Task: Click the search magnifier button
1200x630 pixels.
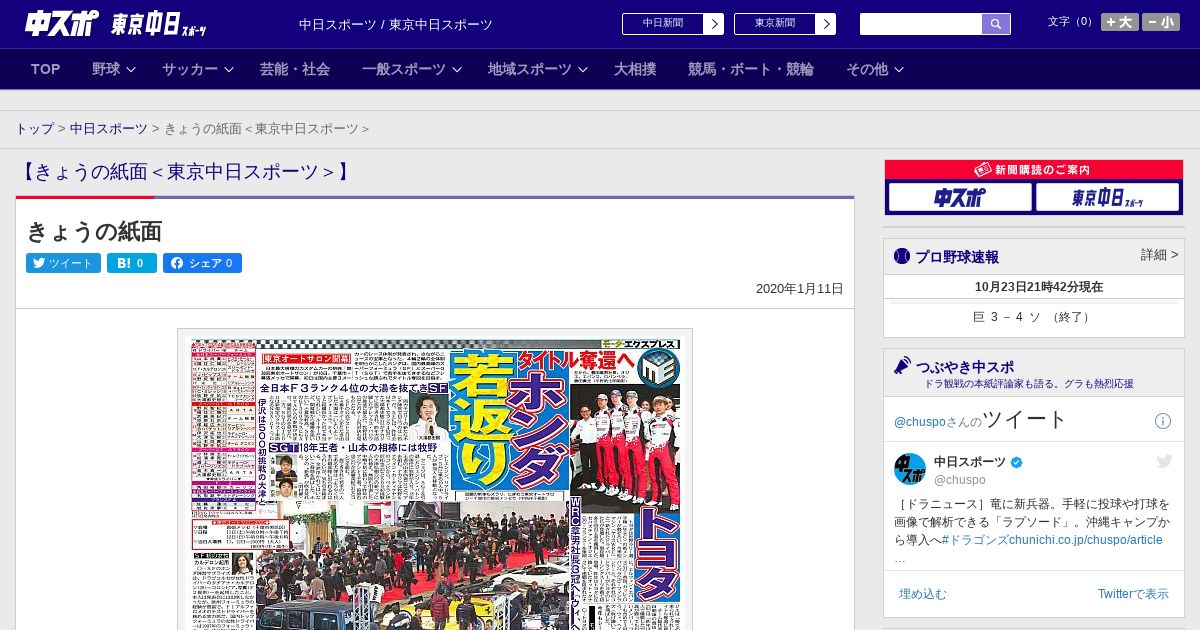Action: click(996, 24)
